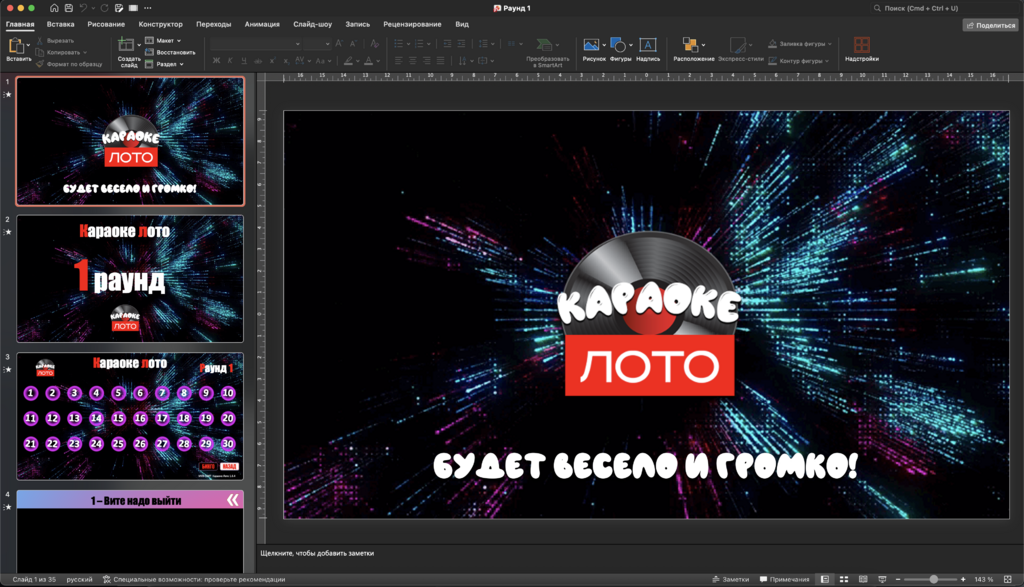This screenshot has height=587, width=1024.
Task: Start slide show from status bar
Action: pos(882,579)
